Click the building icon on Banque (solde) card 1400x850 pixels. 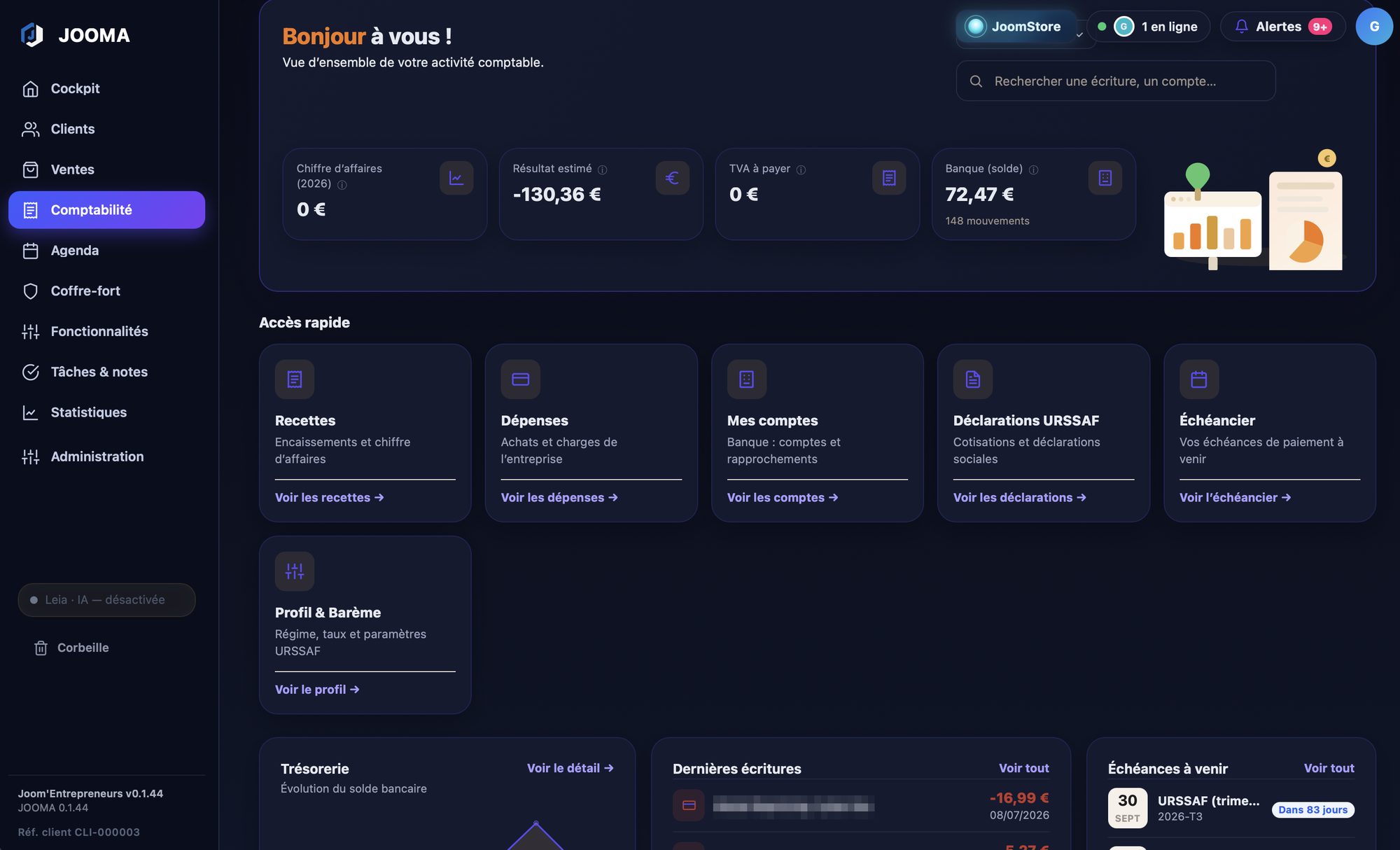pyautogui.click(x=1105, y=178)
